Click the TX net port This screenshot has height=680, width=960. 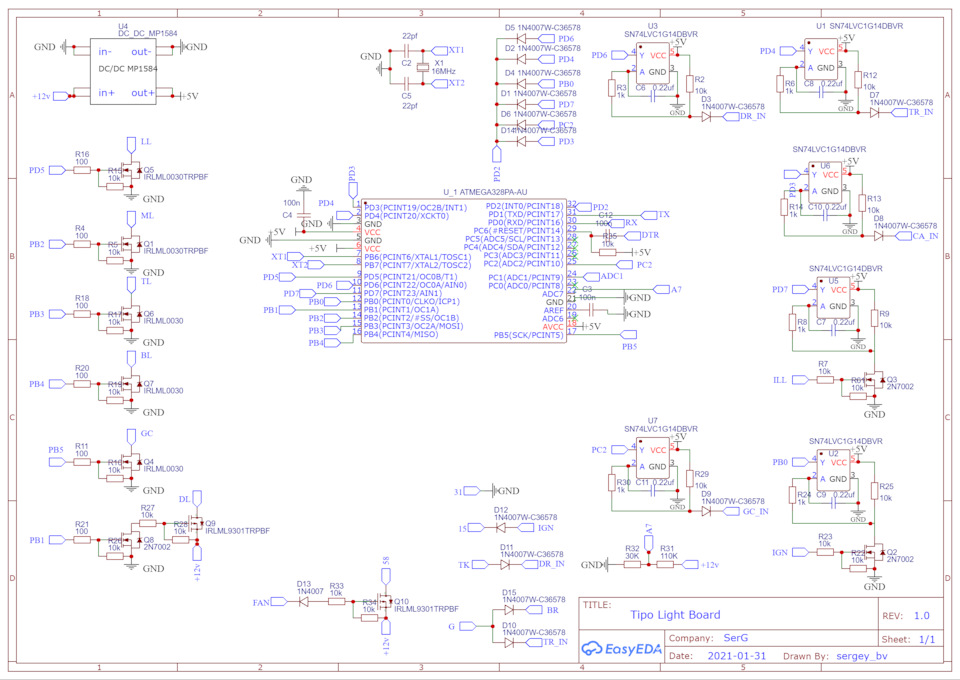649,215
